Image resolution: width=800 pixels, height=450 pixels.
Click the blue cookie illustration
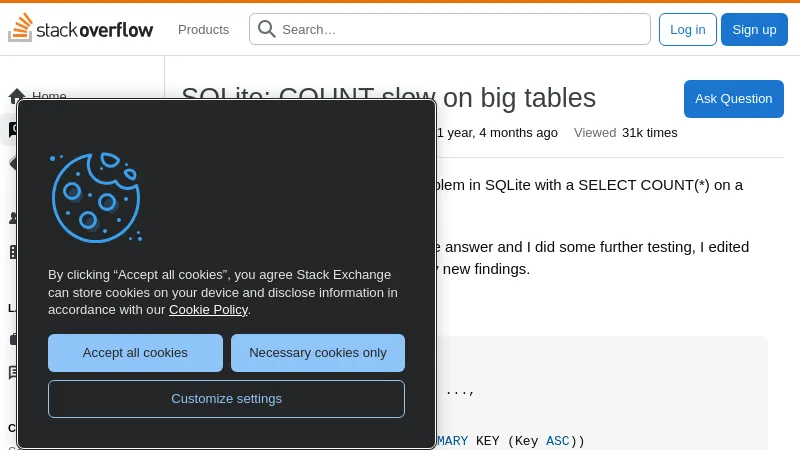pyautogui.click(x=95, y=197)
